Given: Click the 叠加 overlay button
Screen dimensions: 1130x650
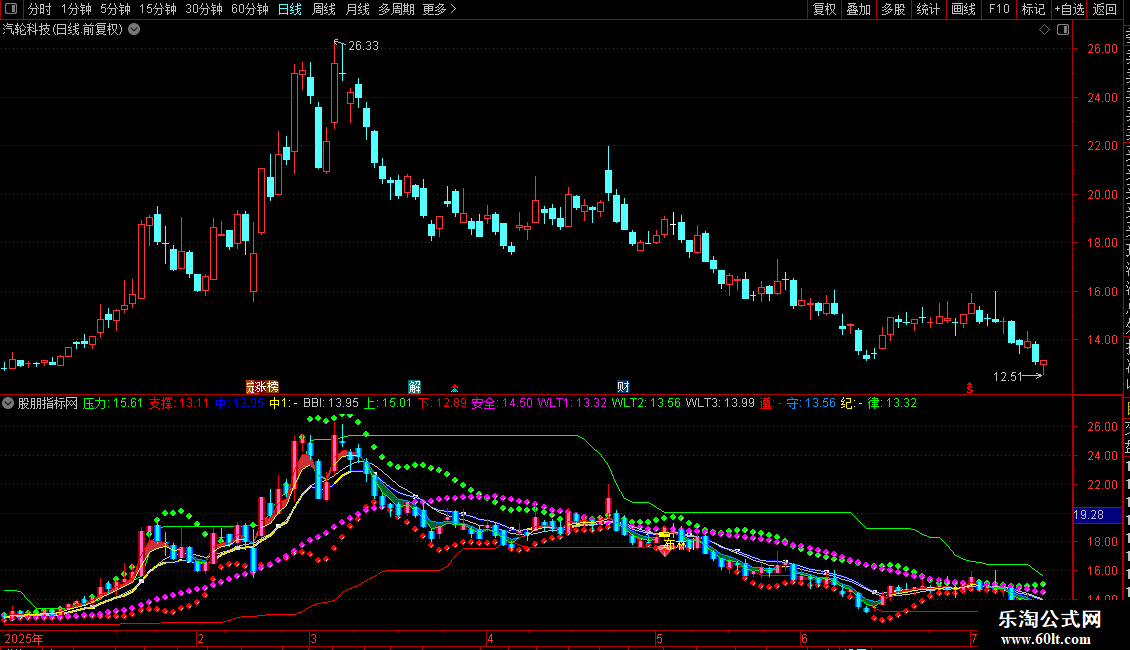Looking at the screenshot, I should coord(859,9).
